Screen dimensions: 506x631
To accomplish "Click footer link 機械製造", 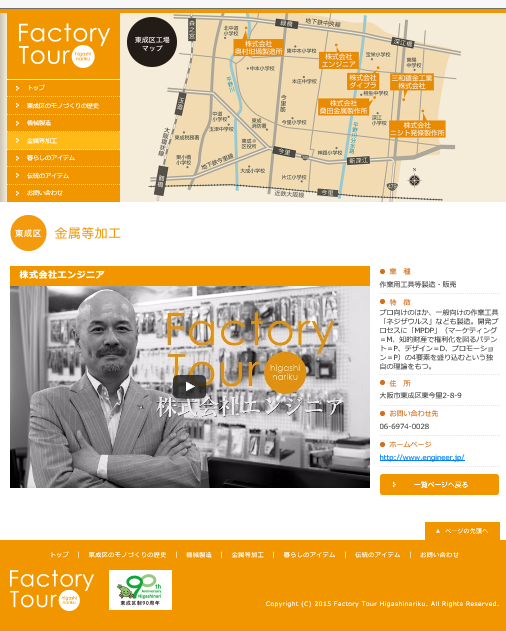I will [199, 555].
